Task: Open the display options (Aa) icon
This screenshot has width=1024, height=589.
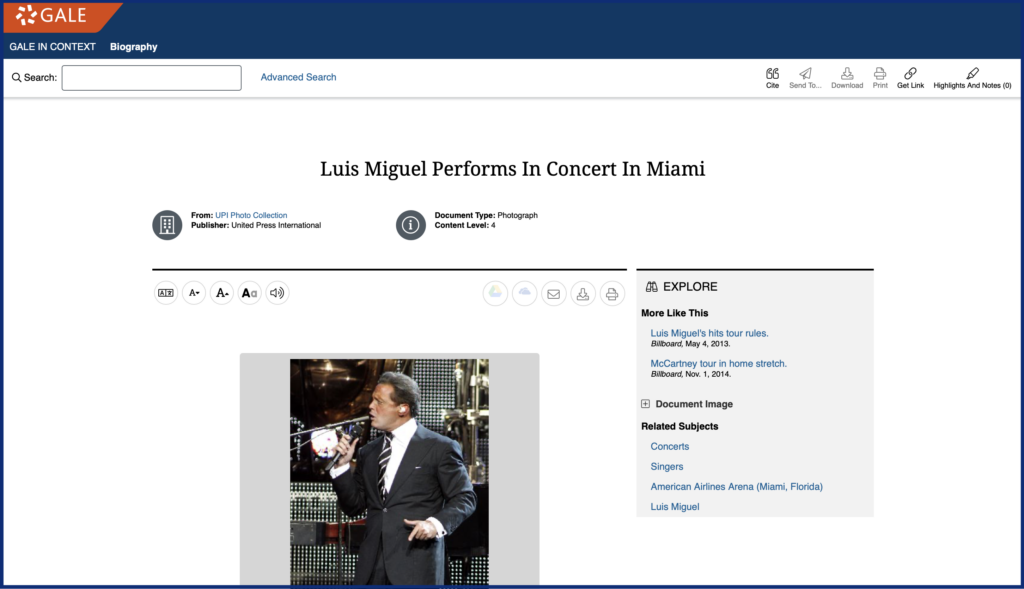Action: pyautogui.click(x=250, y=293)
